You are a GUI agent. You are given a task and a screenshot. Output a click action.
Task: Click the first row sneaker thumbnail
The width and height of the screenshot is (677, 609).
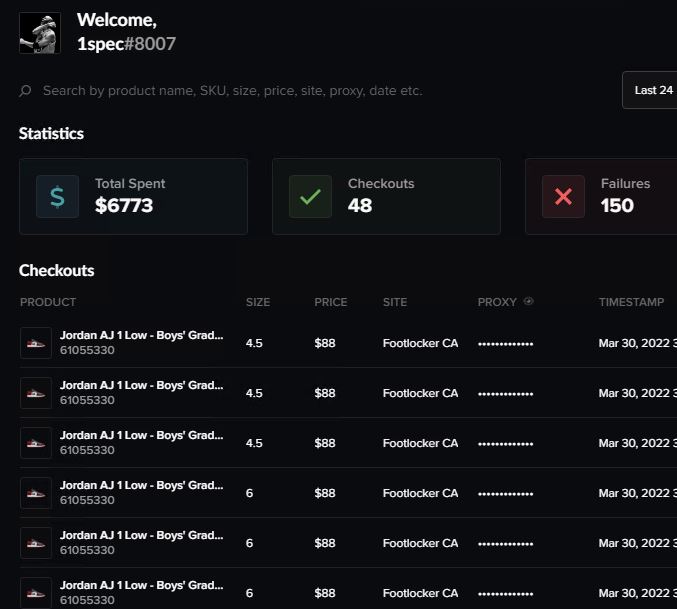click(x=36, y=343)
